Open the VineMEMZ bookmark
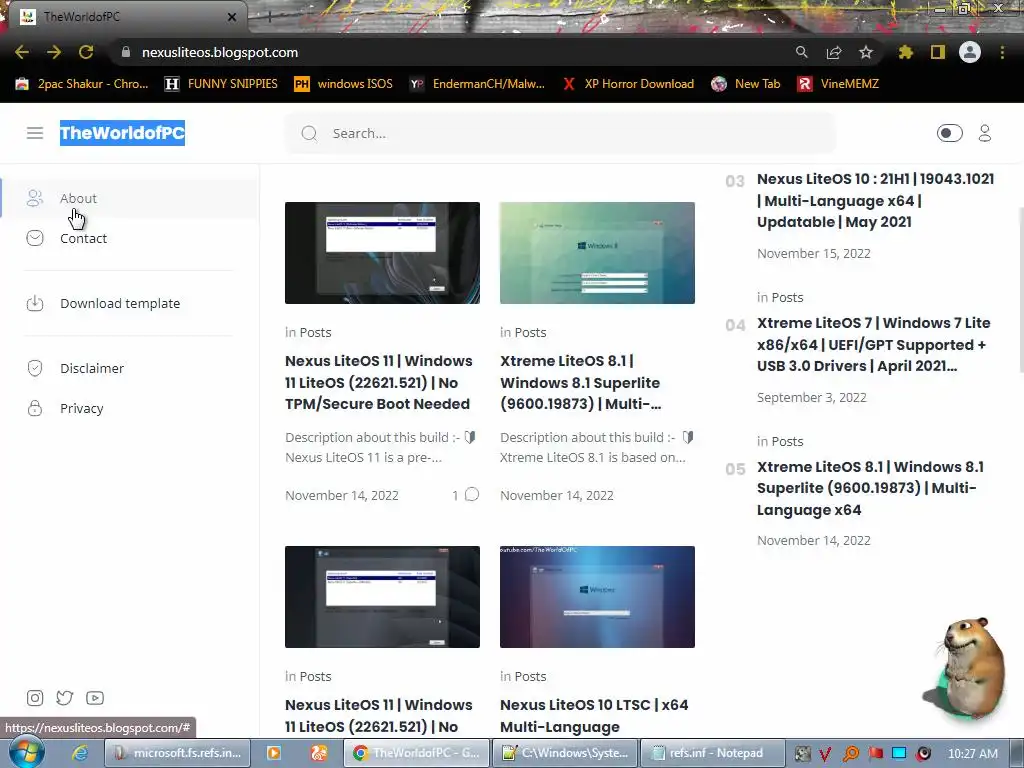This screenshot has width=1024, height=768. (x=838, y=84)
